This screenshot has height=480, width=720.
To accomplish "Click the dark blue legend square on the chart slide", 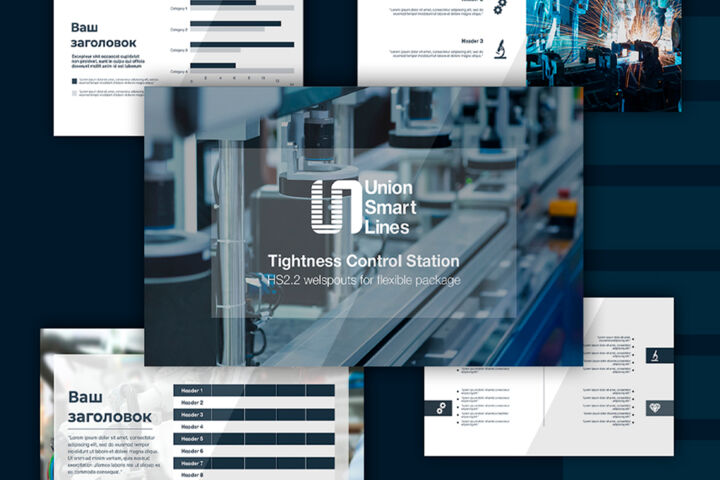I will coord(74,81).
